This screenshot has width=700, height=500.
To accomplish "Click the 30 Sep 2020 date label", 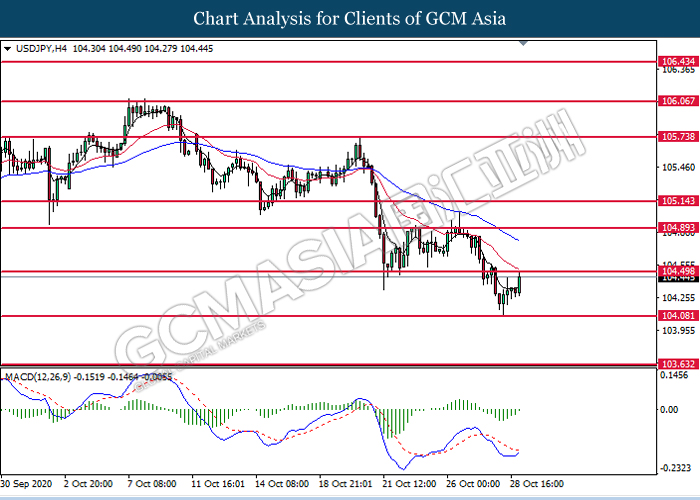I will pos(26,484).
